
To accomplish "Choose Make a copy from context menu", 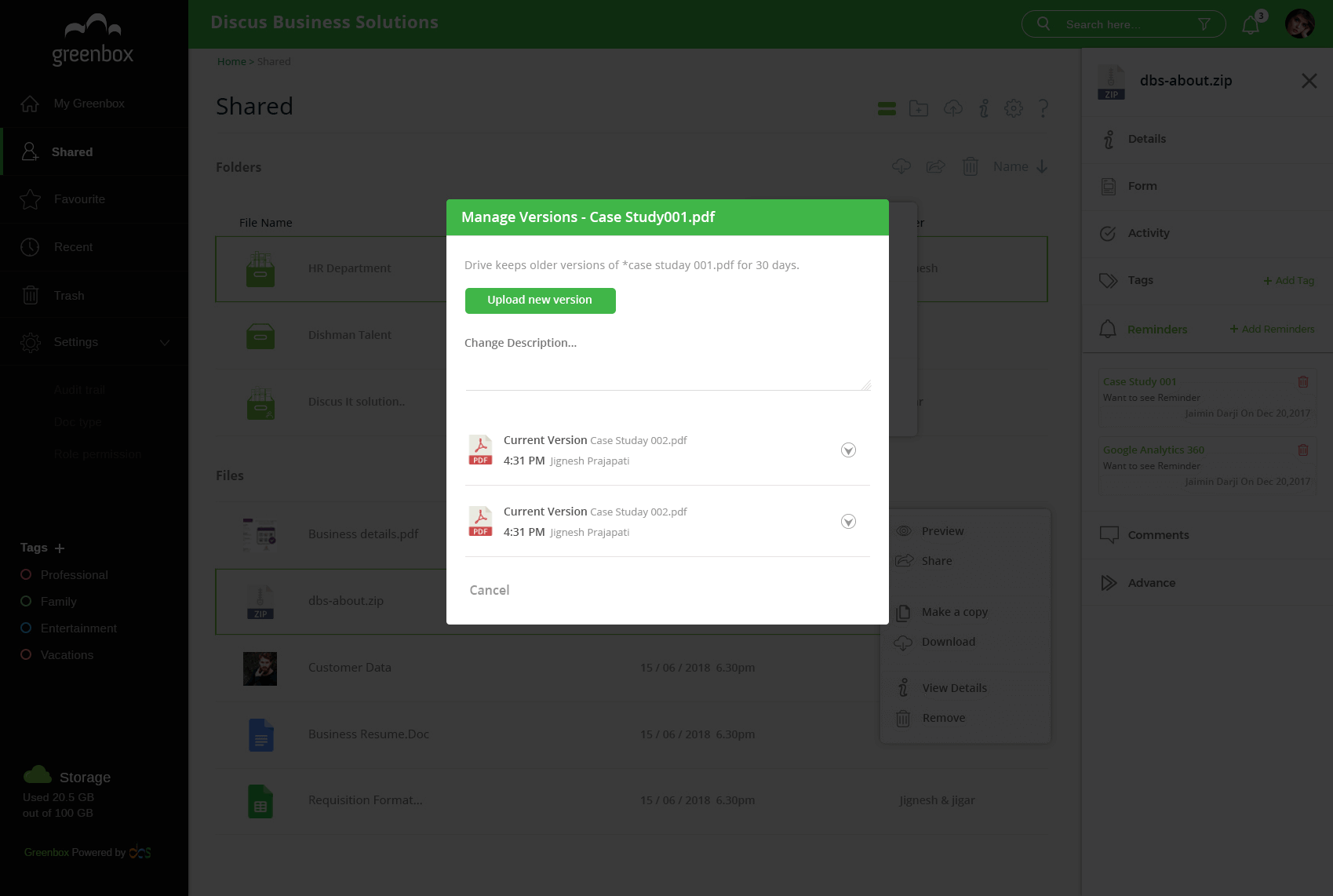I will pyautogui.click(x=954, y=612).
